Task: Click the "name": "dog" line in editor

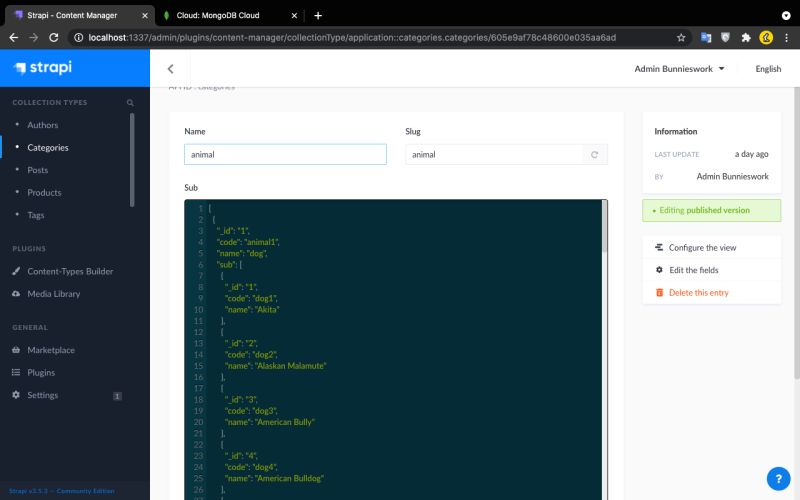Action: (242, 253)
